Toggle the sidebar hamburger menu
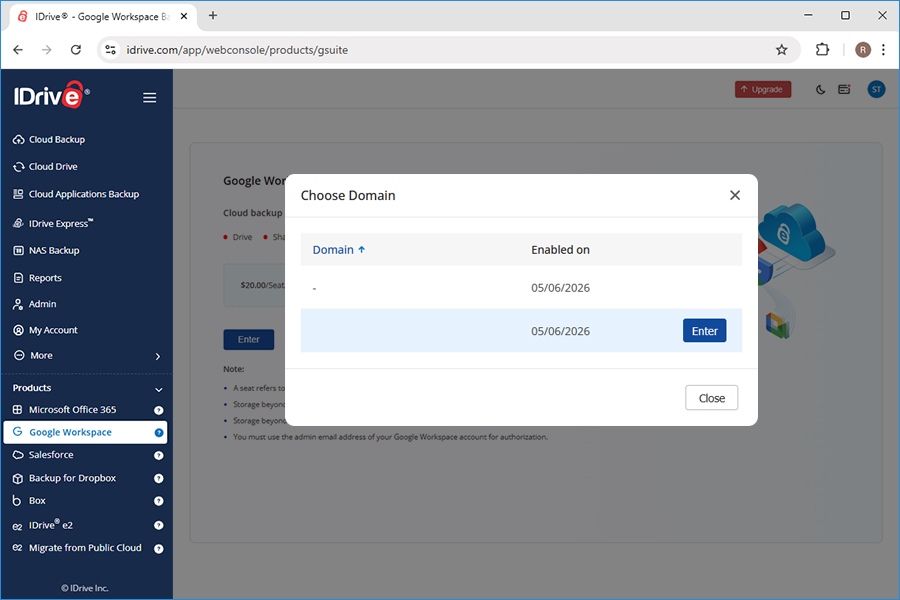The width and height of the screenshot is (900, 600). [x=150, y=98]
